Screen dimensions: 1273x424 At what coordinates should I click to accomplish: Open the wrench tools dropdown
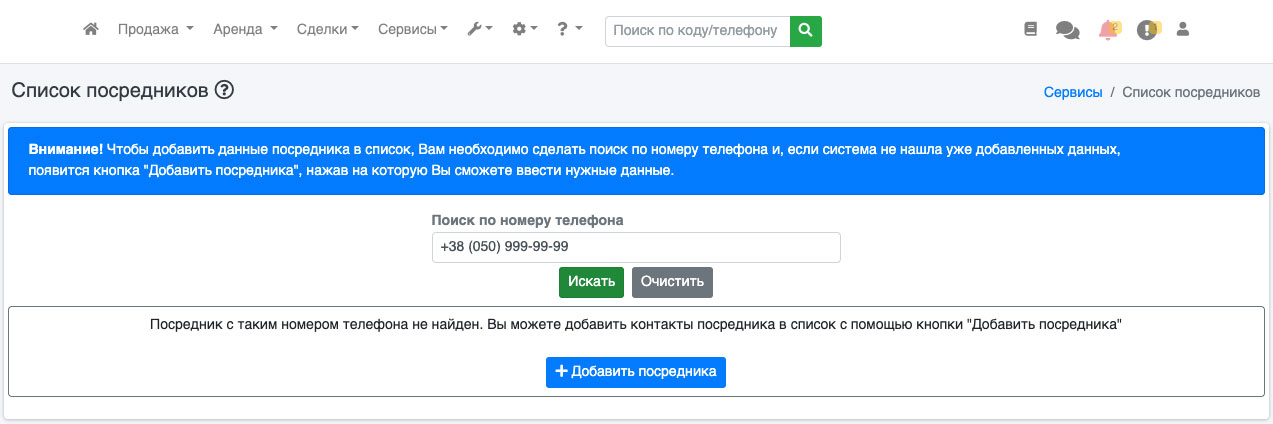click(480, 30)
